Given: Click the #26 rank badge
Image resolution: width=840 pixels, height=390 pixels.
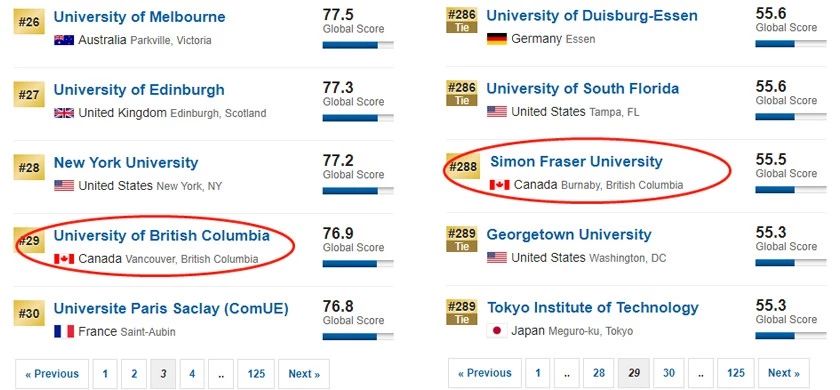Looking at the screenshot, I should [29, 24].
